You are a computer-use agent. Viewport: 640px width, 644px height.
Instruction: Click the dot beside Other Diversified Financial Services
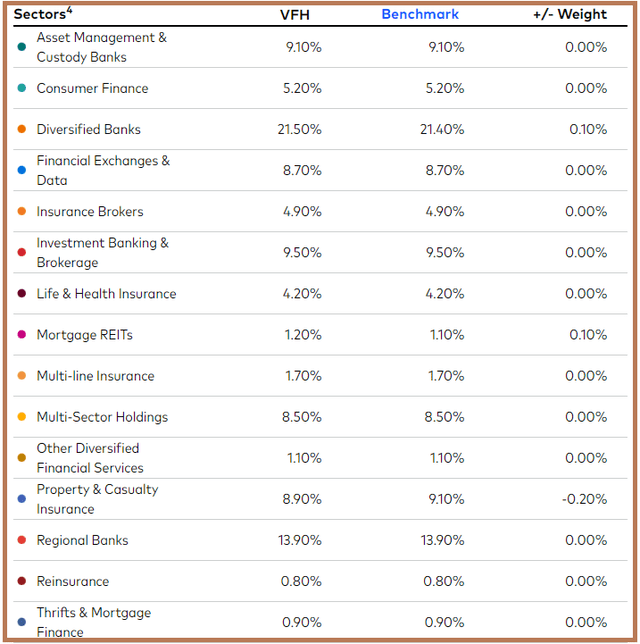point(22,458)
